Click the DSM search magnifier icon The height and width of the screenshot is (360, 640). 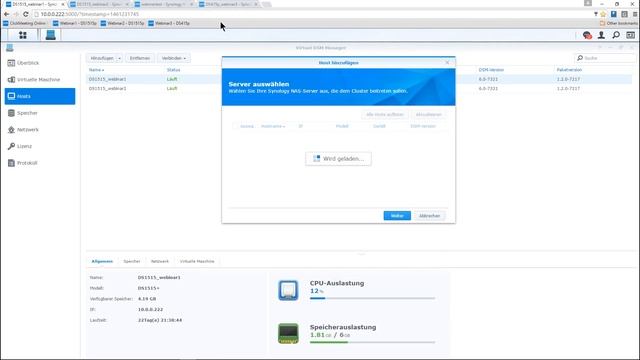[616, 36]
